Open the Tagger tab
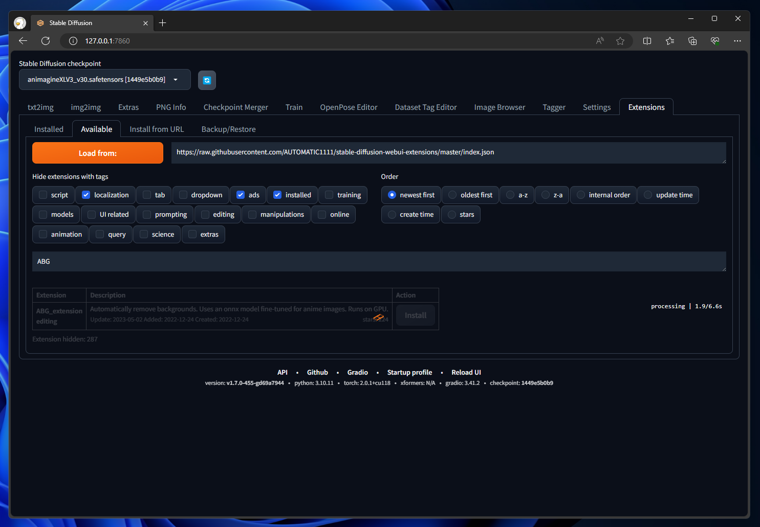This screenshot has height=527, width=760. coord(554,107)
